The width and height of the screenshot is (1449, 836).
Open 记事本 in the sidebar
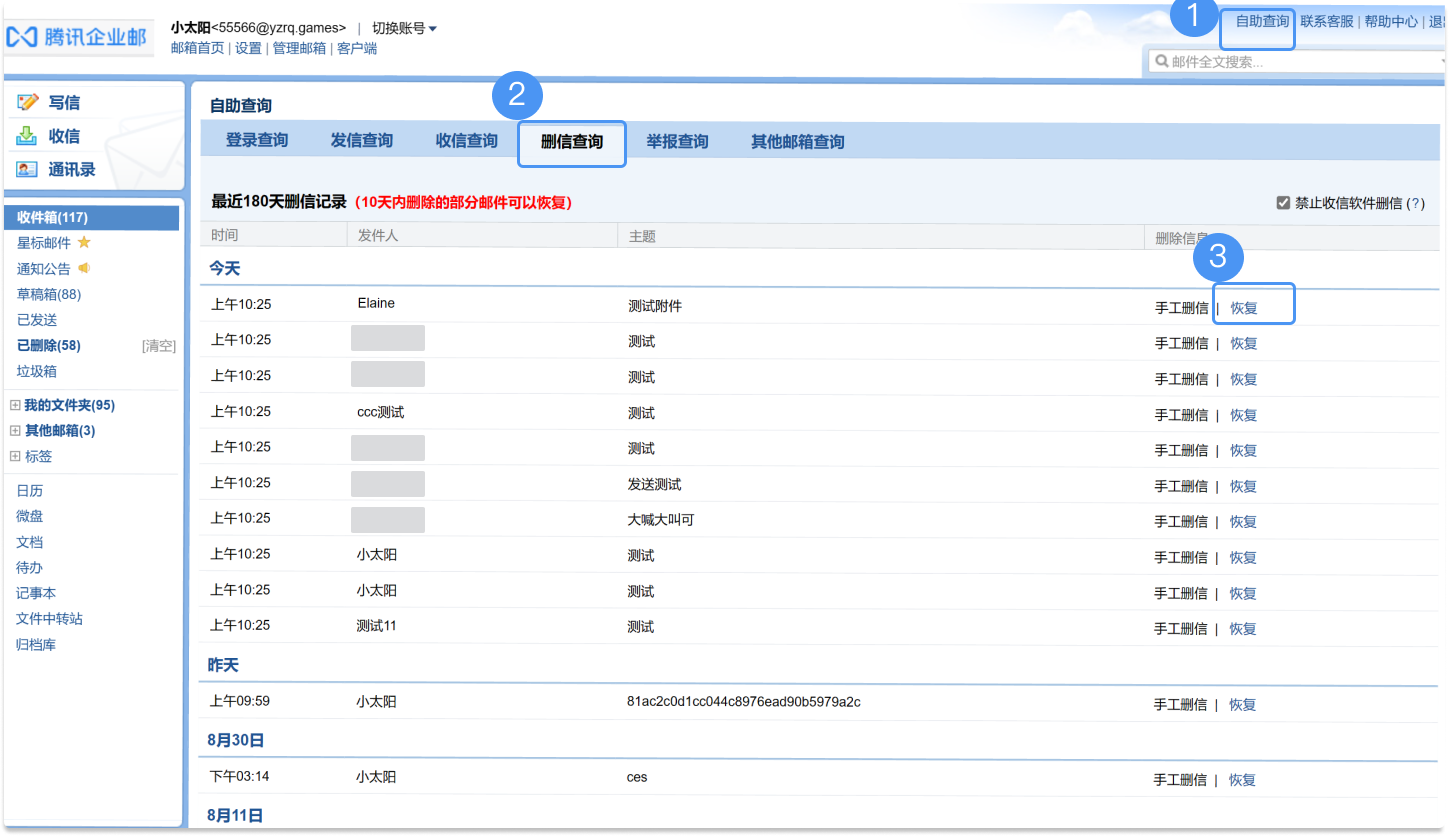click(37, 593)
